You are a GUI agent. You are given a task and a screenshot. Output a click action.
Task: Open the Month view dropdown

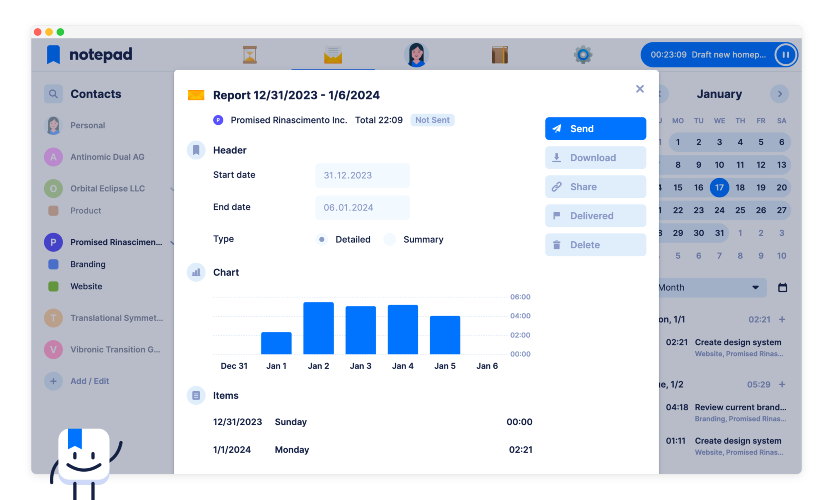pyautogui.click(x=712, y=287)
